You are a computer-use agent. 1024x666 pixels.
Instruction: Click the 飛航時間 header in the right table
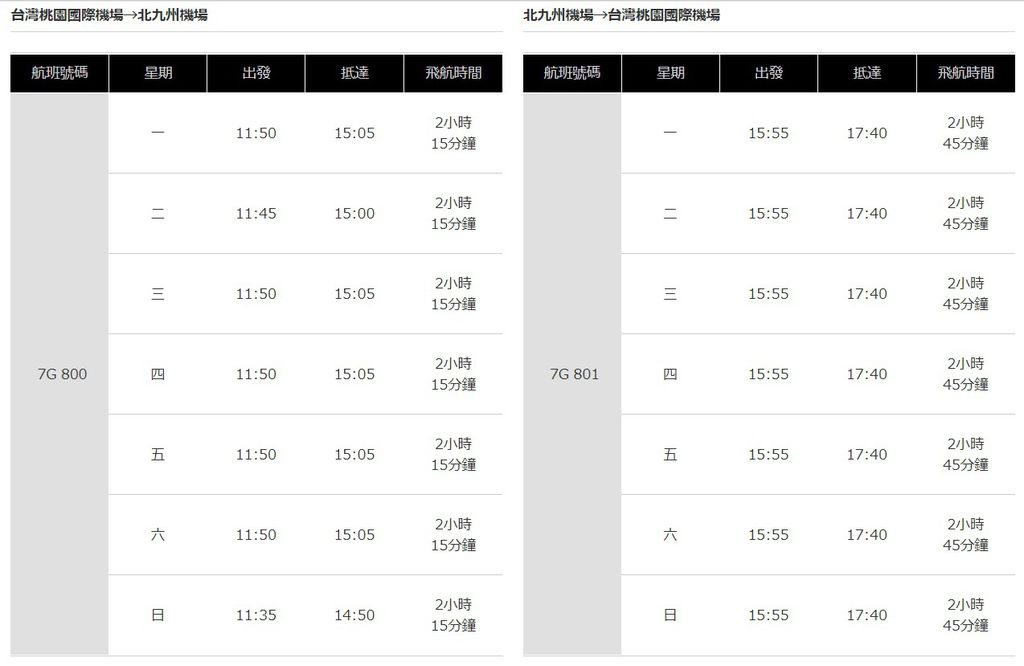point(966,72)
